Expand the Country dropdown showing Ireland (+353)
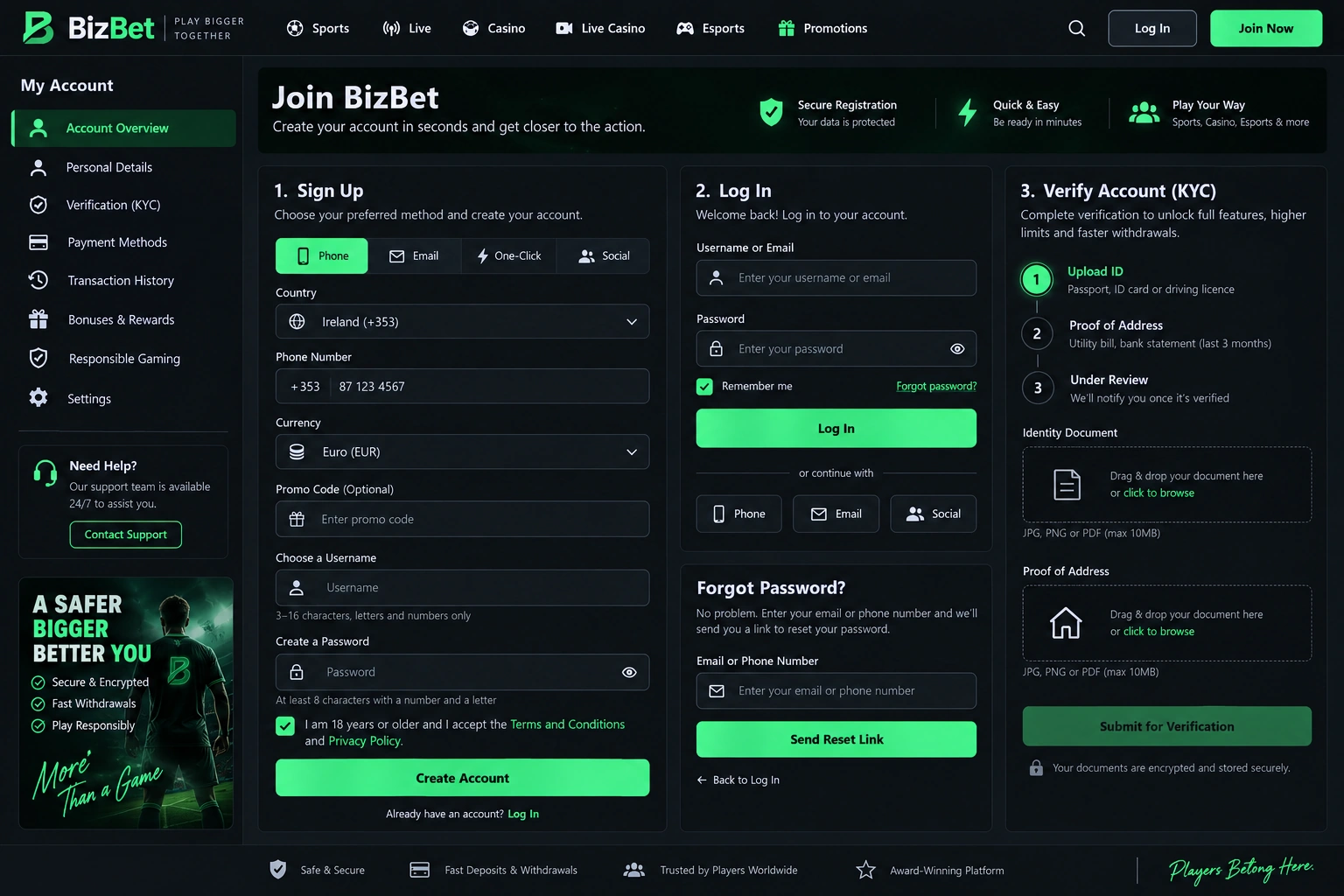This screenshot has width=1344, height=896. (462, 321)
